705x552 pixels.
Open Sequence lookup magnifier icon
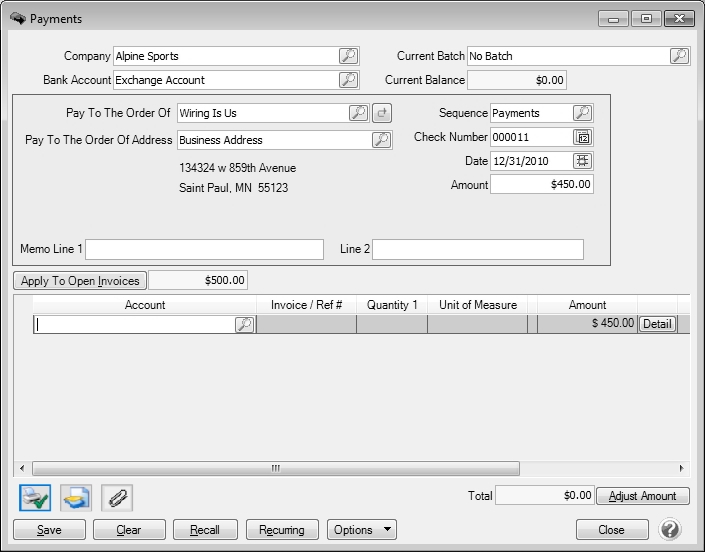582,113
